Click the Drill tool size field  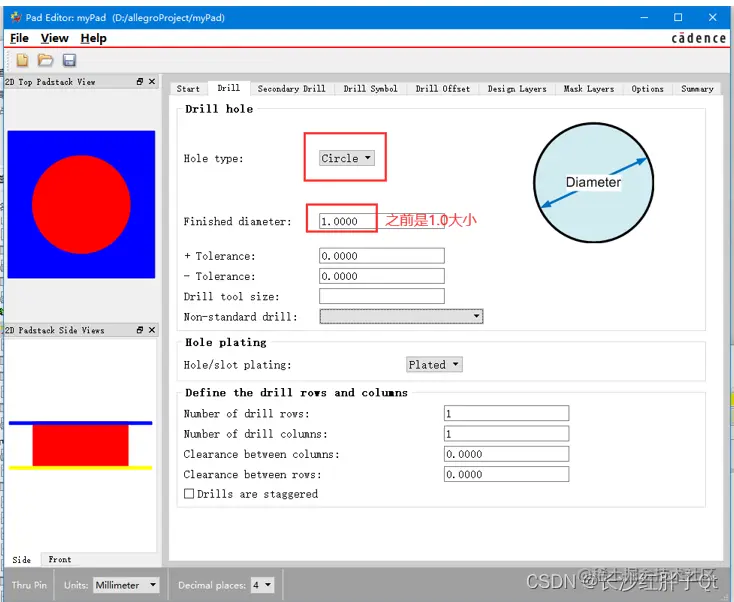[382, 296]
